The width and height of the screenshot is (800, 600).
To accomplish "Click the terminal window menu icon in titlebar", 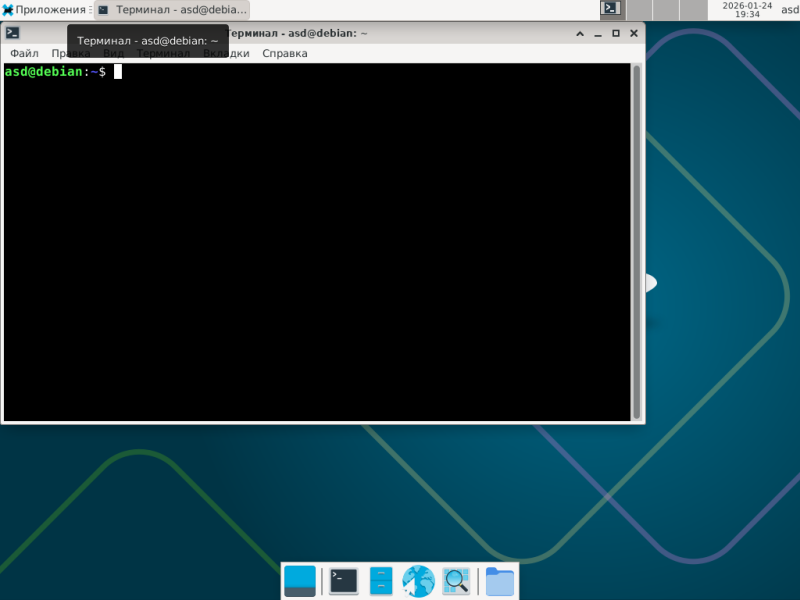I will [12, 33].
